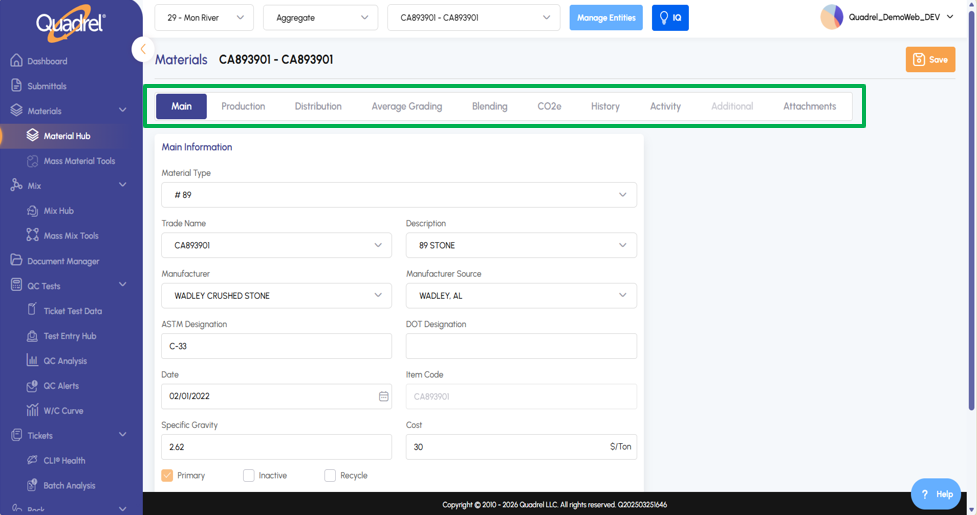Image resolution: width=977 pixels, height=515 pixels.
Task: Click the orange Save button
Action: [x=930, y=60]
